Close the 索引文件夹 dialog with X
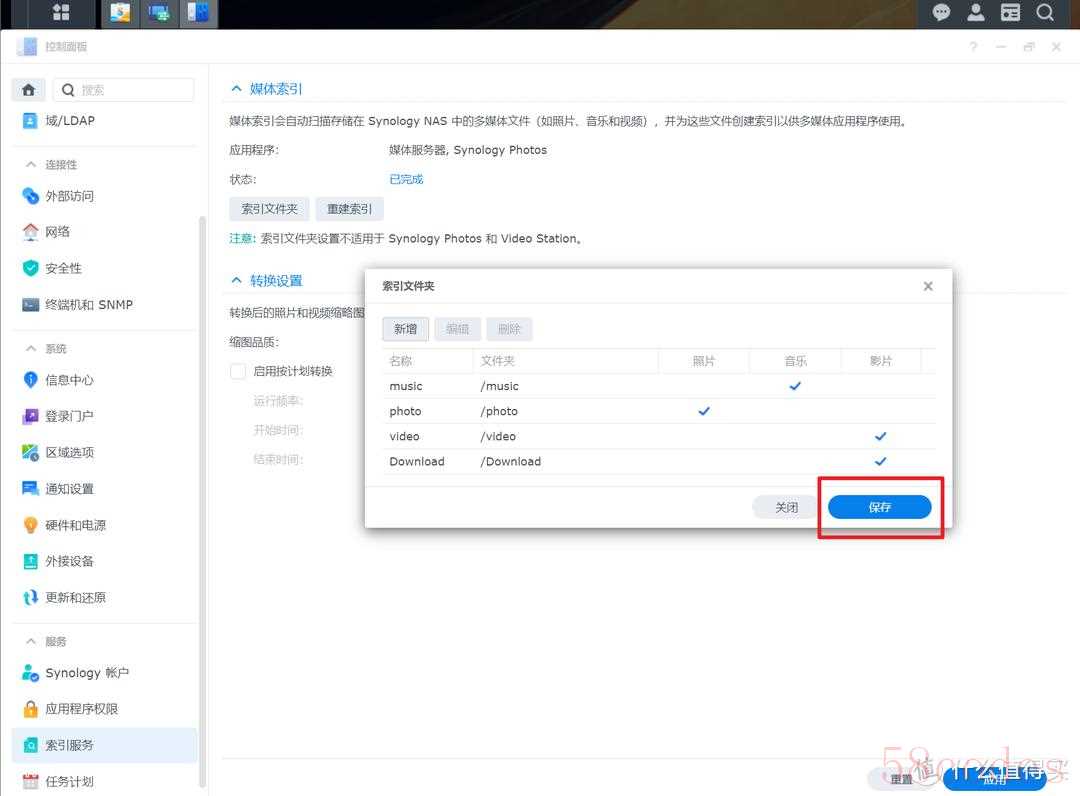This screenshot has width=1080, height=796. tap(928, 286)
